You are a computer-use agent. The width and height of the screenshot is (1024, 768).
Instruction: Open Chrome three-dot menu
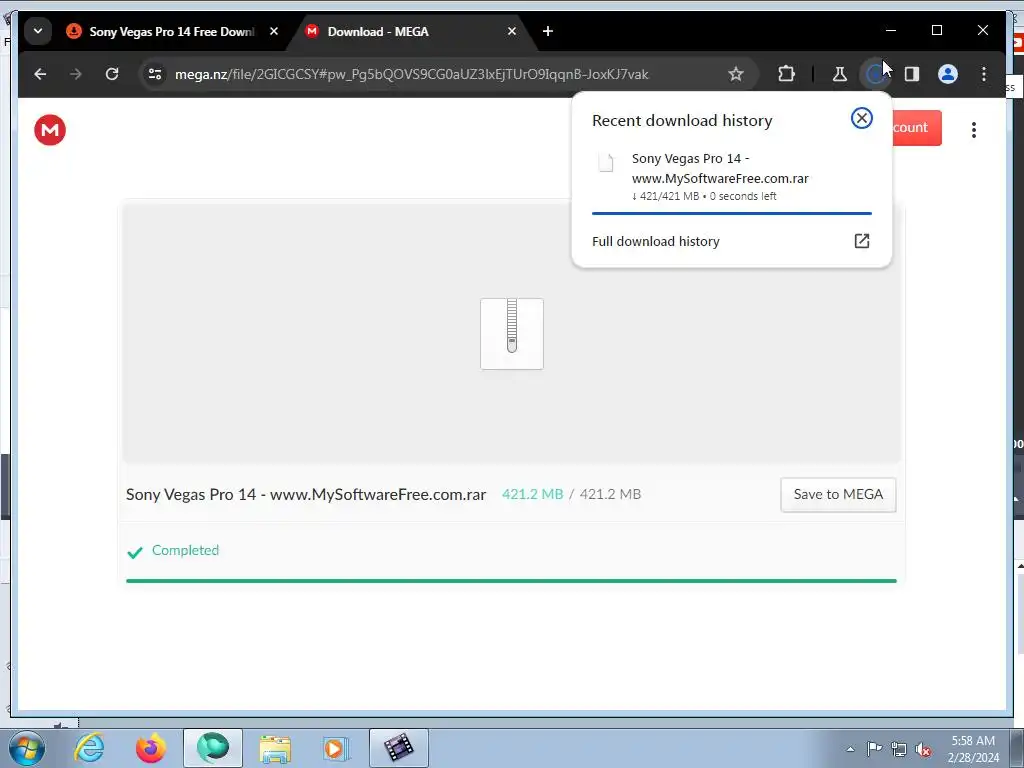point(984,74)
